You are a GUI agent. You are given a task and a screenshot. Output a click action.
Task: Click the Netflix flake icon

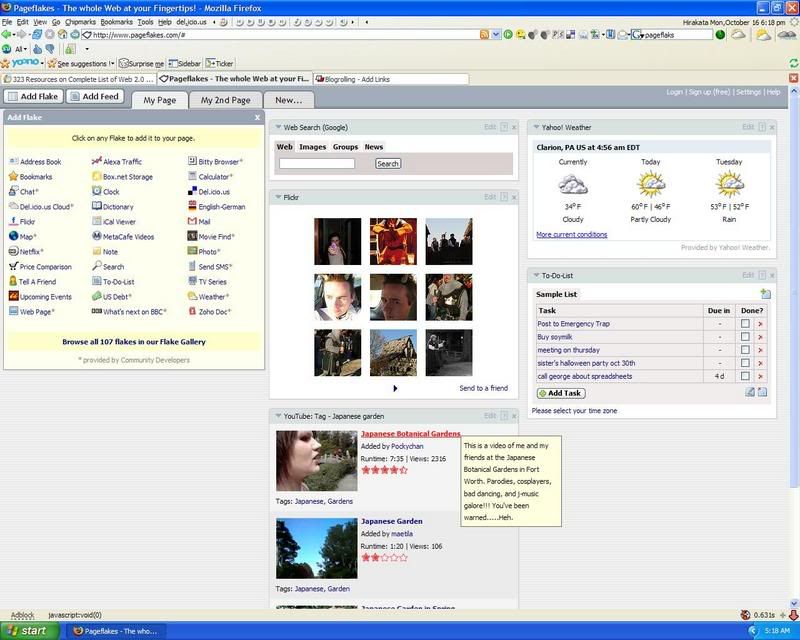pyautogui.click(x=13, y=252)
